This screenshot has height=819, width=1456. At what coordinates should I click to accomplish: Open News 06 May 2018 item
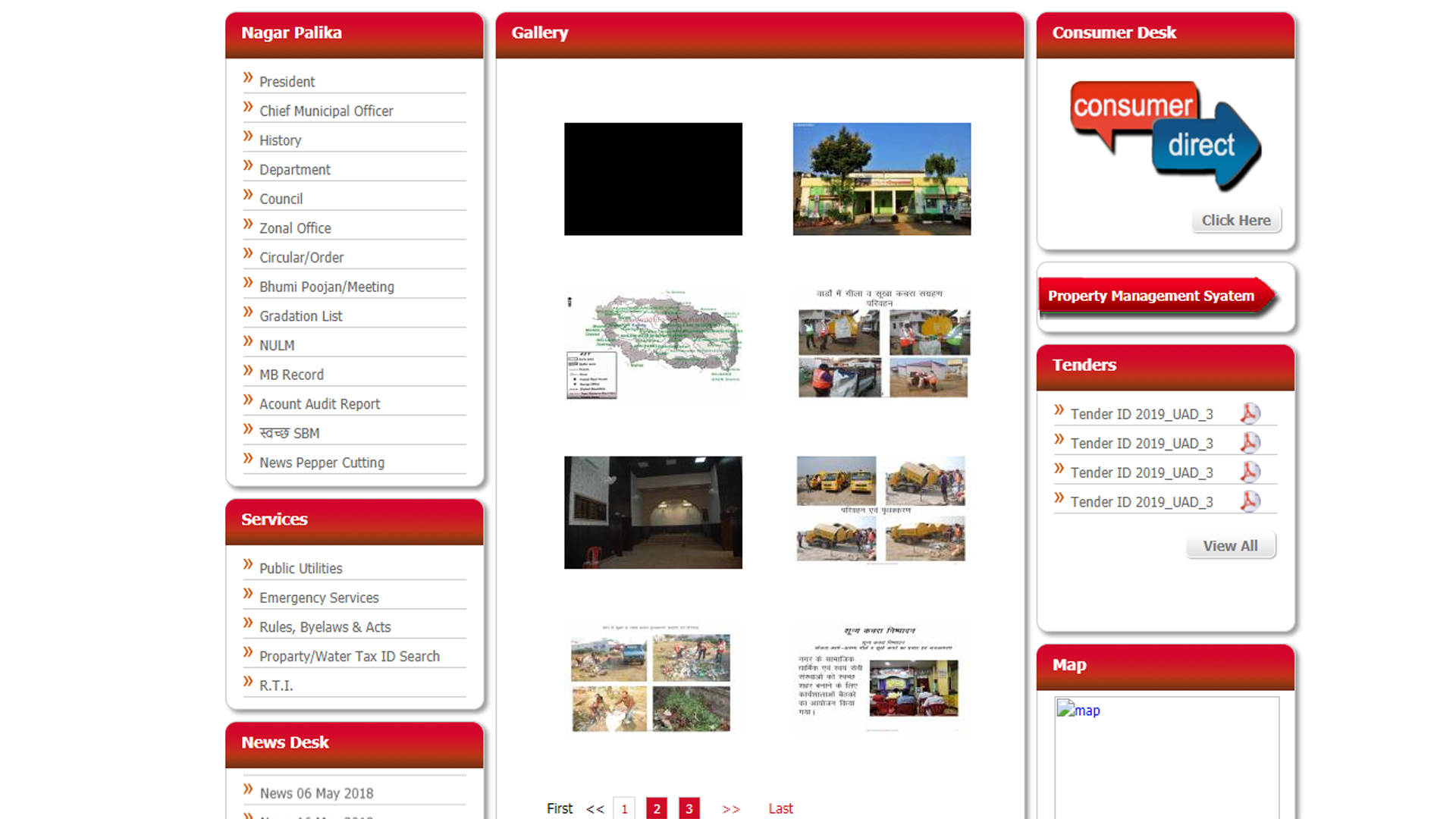316,794
